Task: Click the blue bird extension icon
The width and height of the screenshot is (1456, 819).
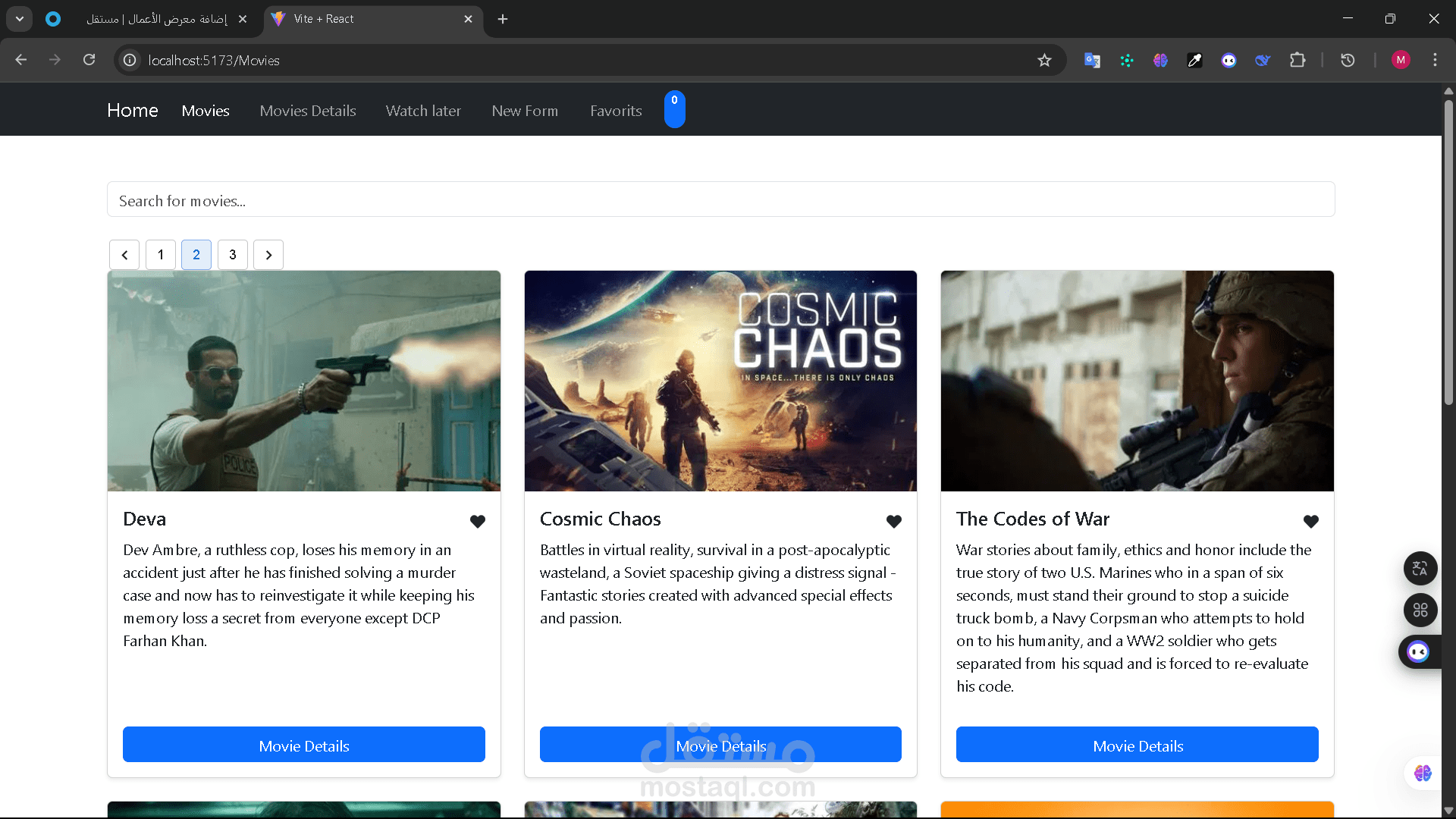Action: click(x=1263, y=60)
